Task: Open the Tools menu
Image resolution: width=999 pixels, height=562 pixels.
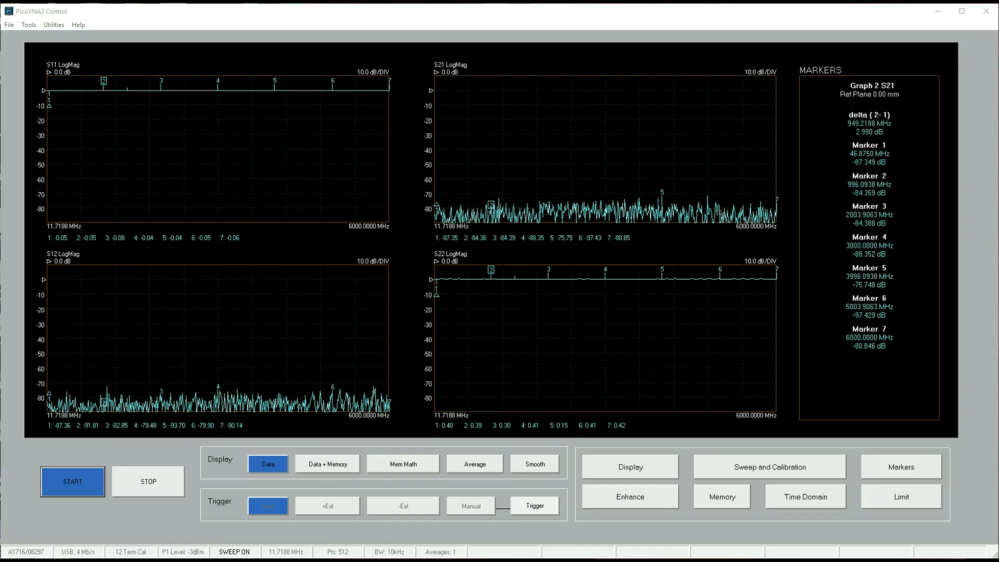Action: (29, 25)
